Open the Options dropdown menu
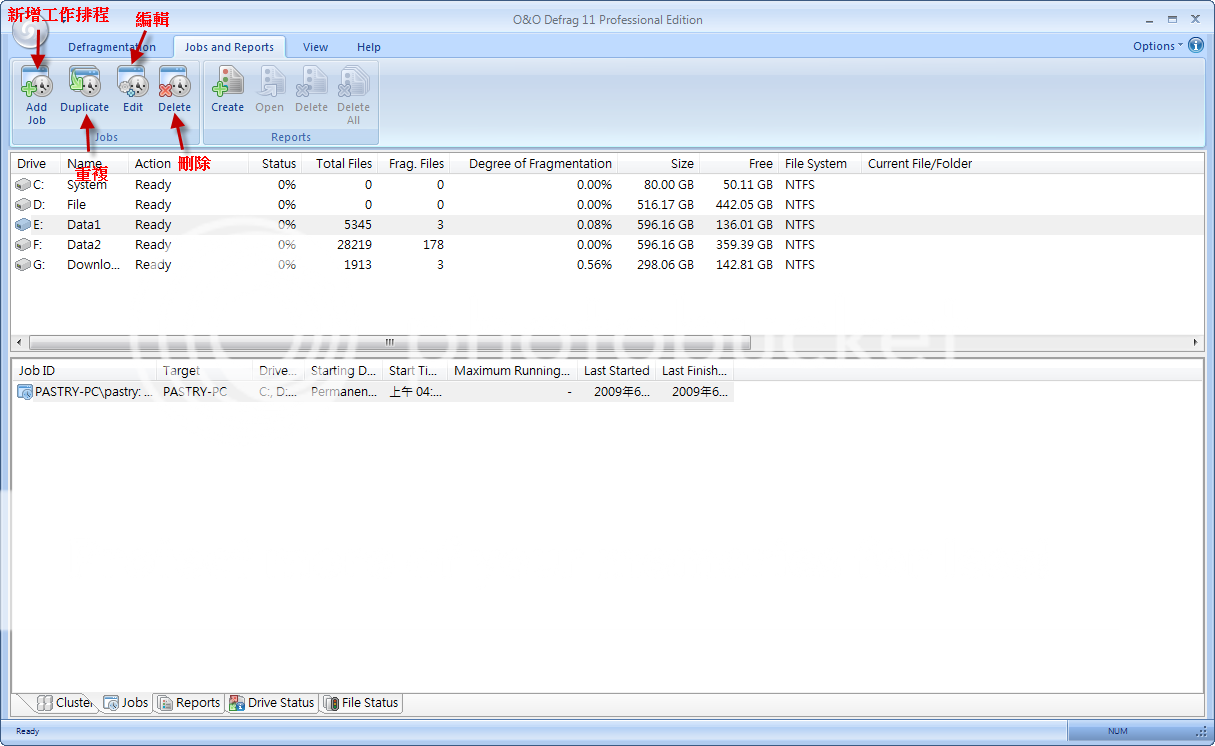 tap(1158, 46)
